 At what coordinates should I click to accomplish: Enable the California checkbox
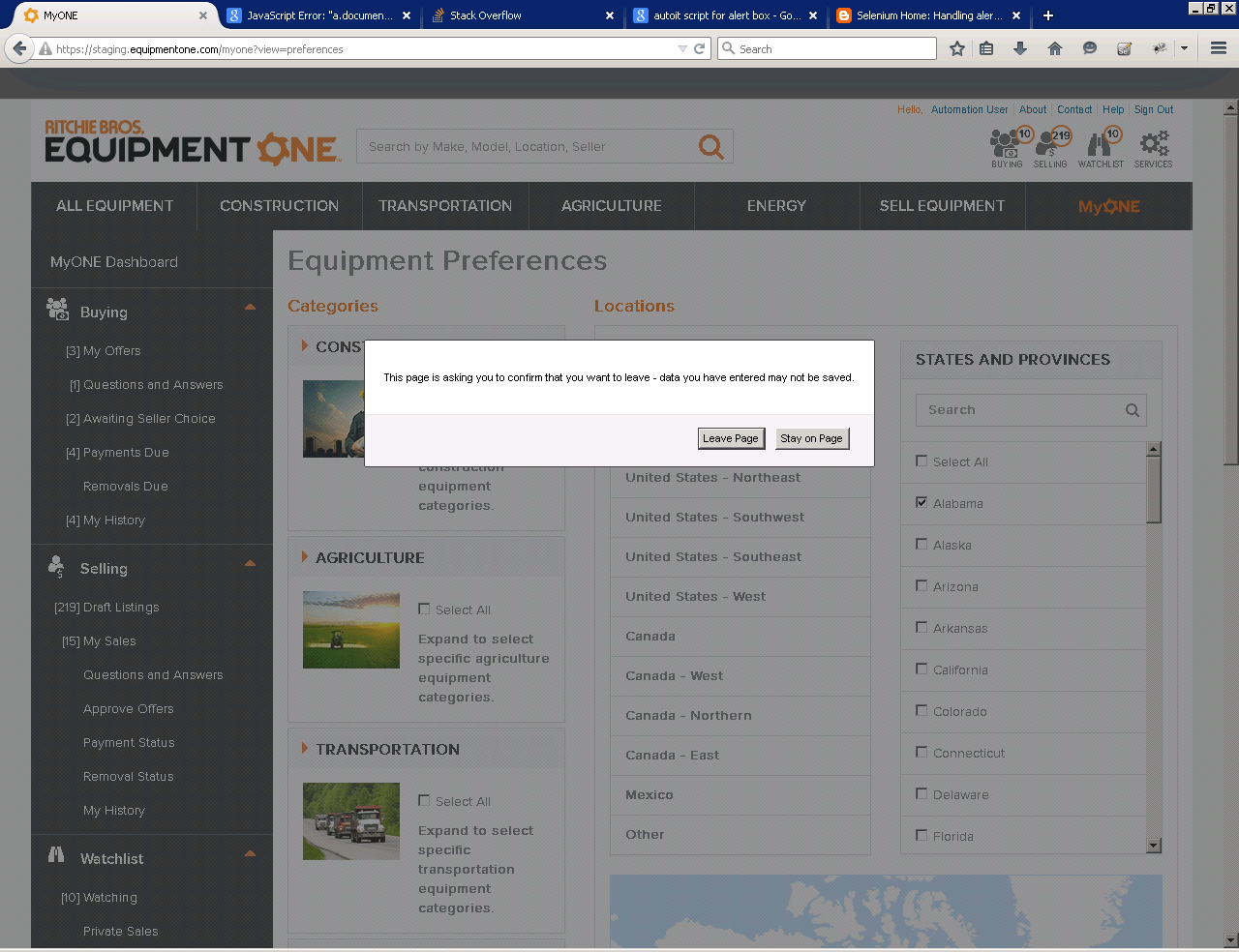point(922,669)
